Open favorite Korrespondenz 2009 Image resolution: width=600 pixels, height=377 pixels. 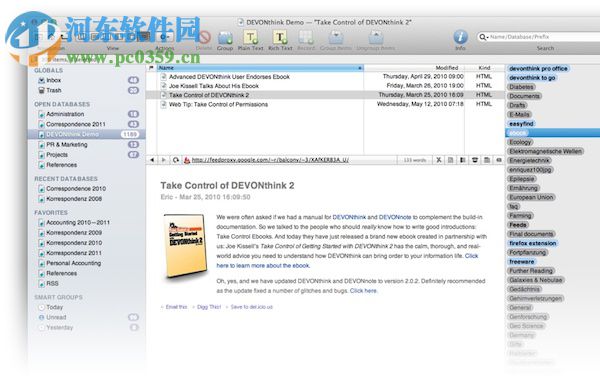pos(74,233)
